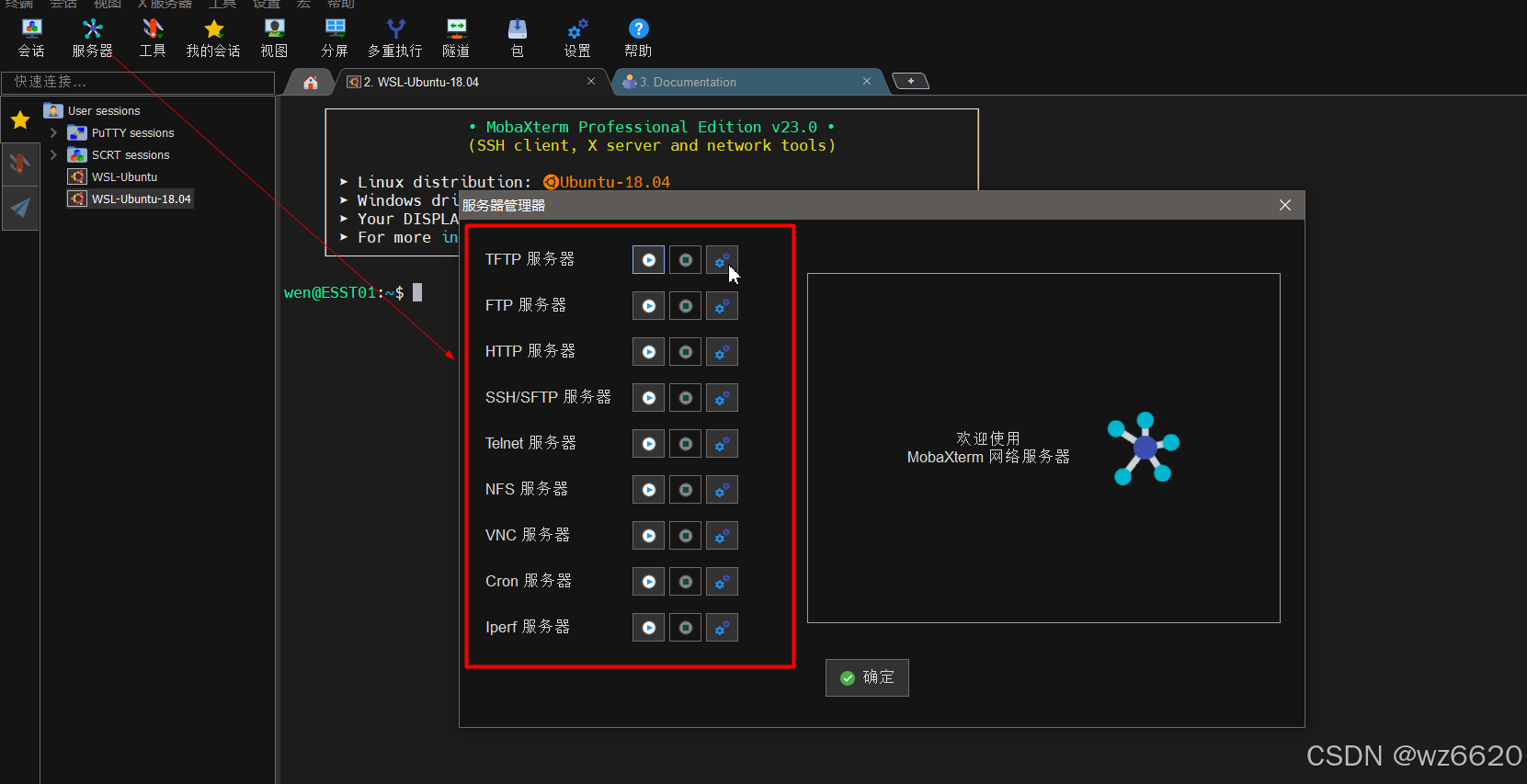
Task: Stop the NFS server
Action: tap(685, 490)
